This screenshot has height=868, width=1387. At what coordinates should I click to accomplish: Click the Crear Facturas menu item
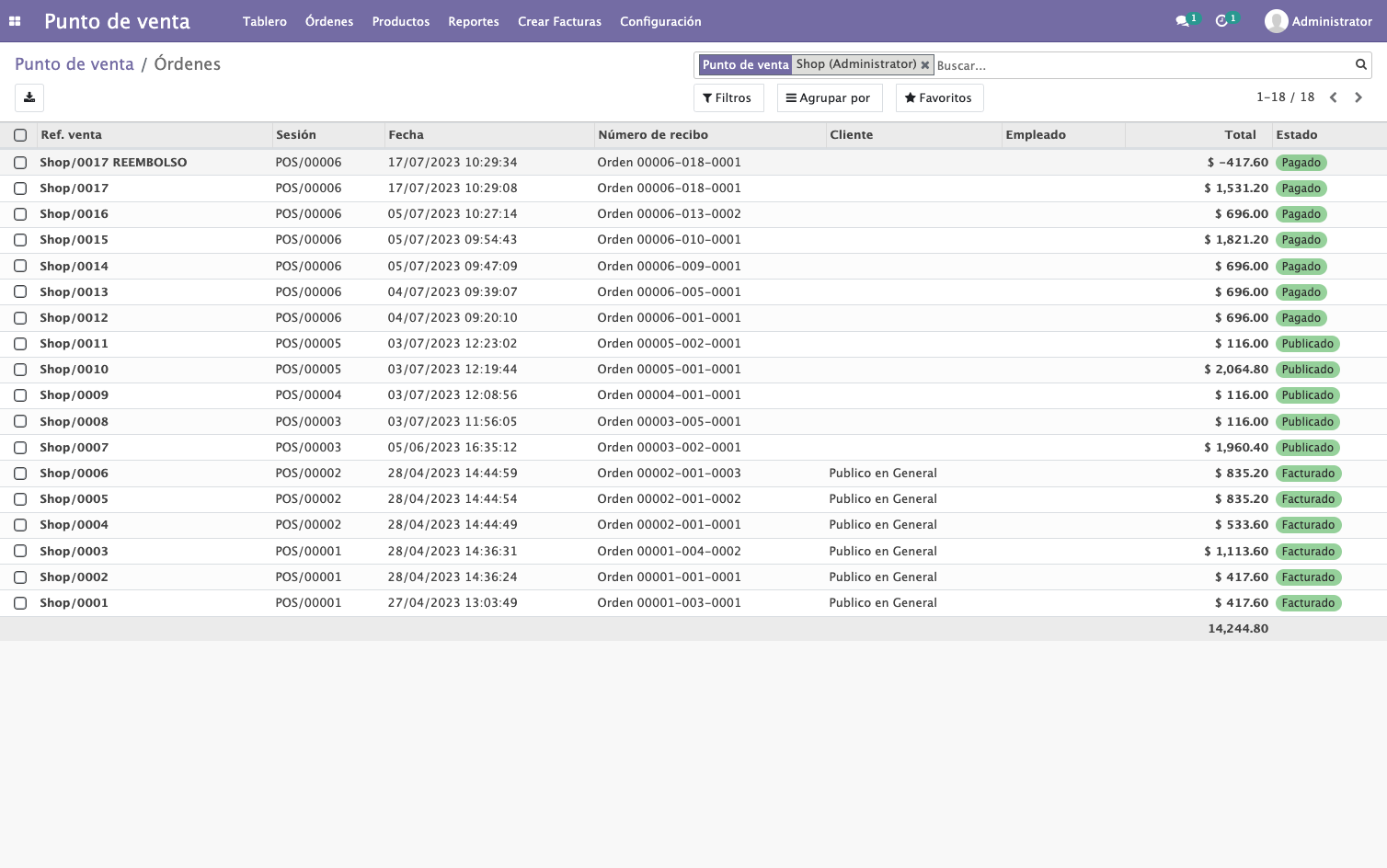click(x=559, y=21)
